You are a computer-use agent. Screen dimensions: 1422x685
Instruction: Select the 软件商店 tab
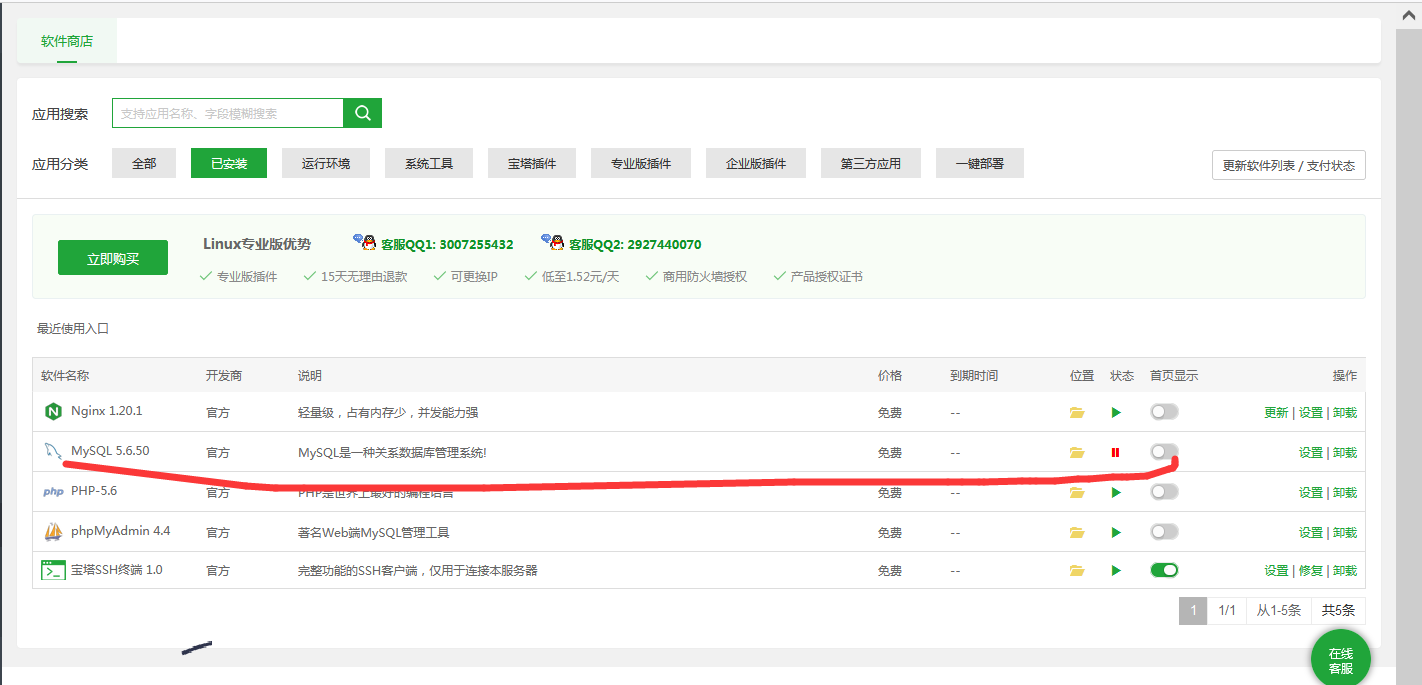[x=67, y=41]
